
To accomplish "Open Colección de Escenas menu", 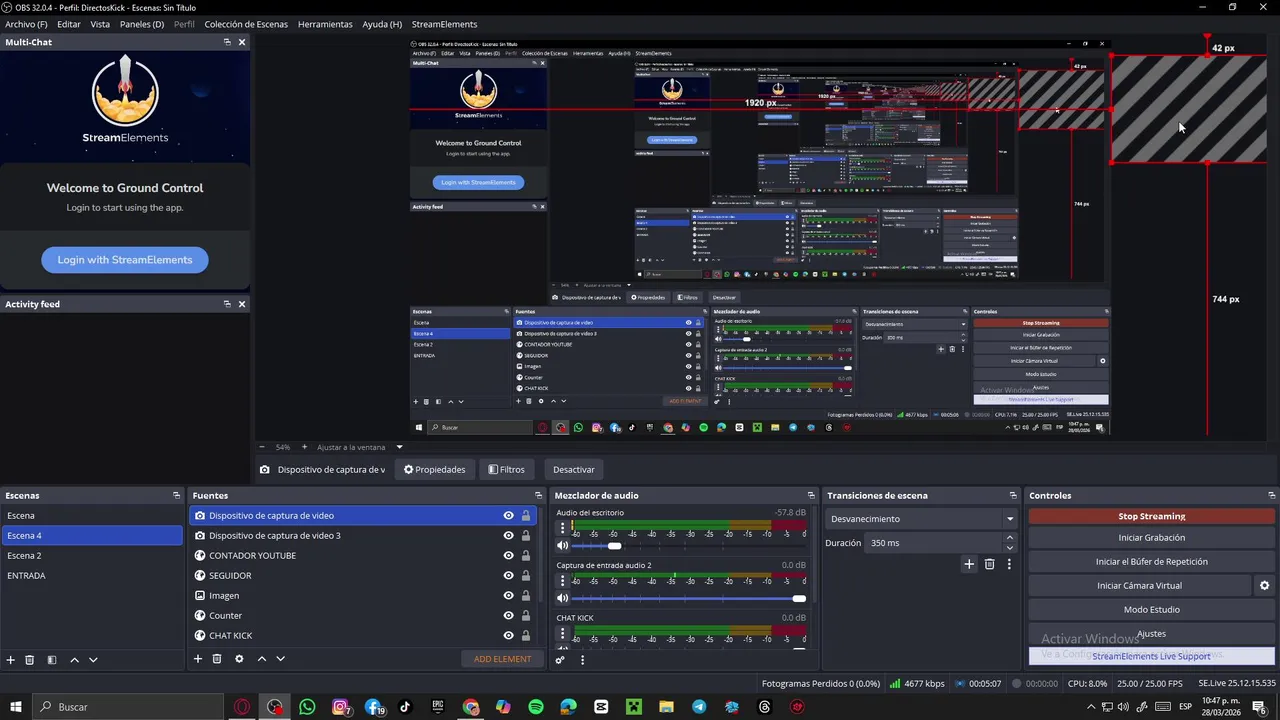I will coord(246,24).
